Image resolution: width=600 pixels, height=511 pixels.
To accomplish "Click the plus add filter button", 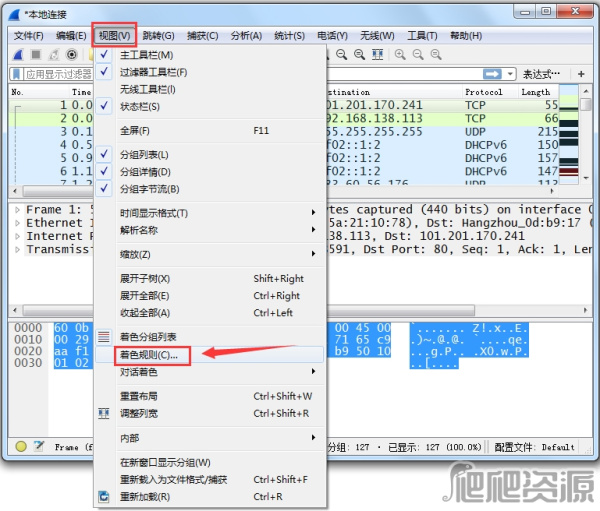I will 581,74.
